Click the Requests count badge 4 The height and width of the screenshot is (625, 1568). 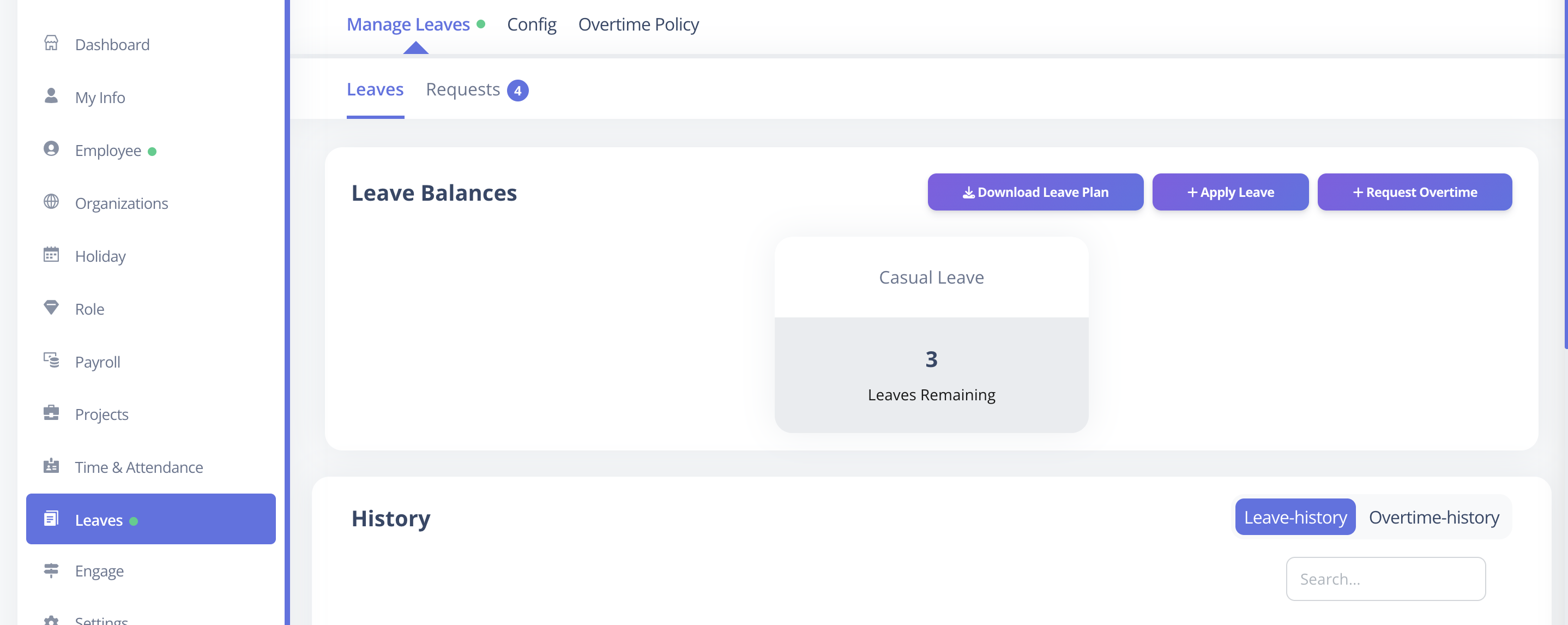coord(517,91)
